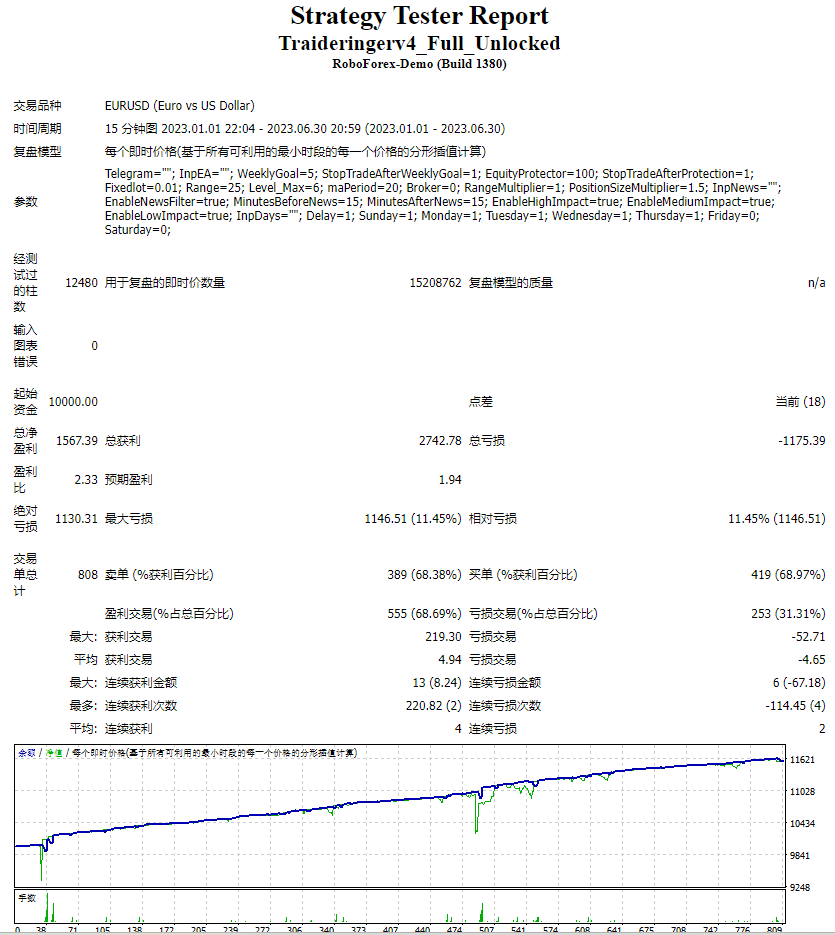The height and width of the screenshot is (935, 835).
Task: Click the tall volume bar at left
Action: (47, 907)
